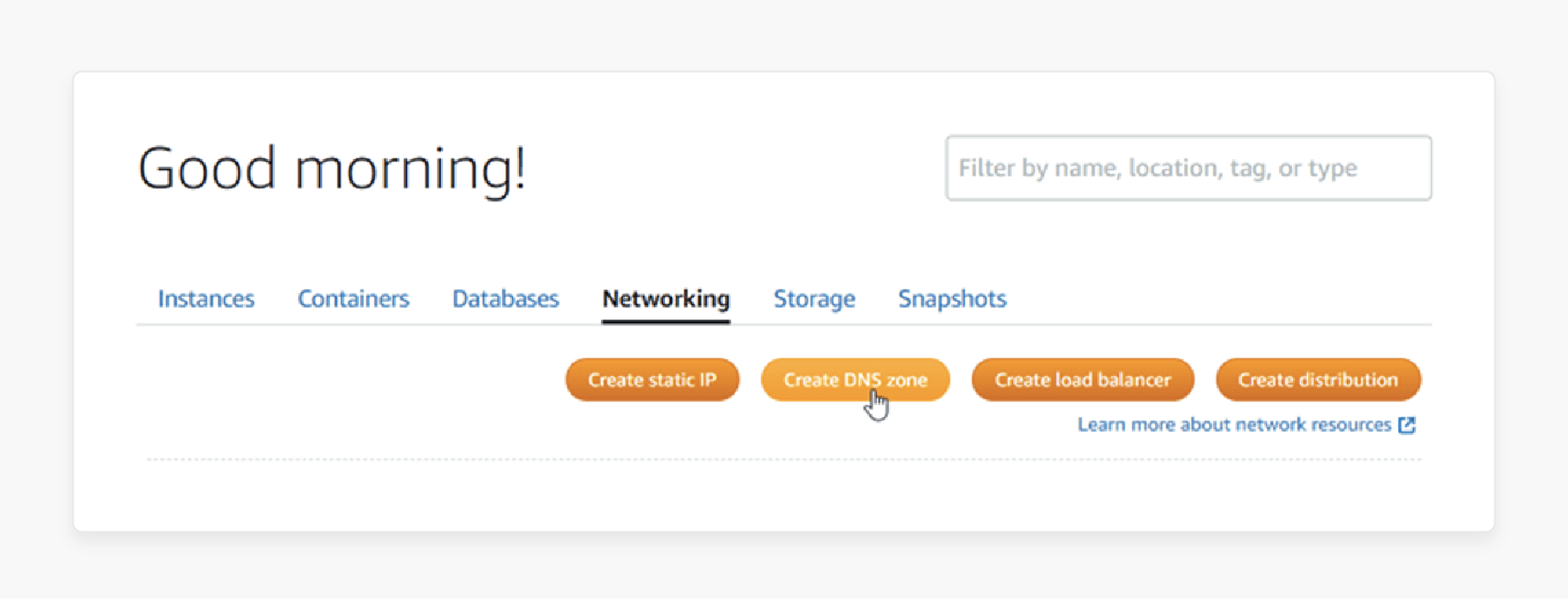
Task: Switch to the Containers tab
Action: pos(353,299)
